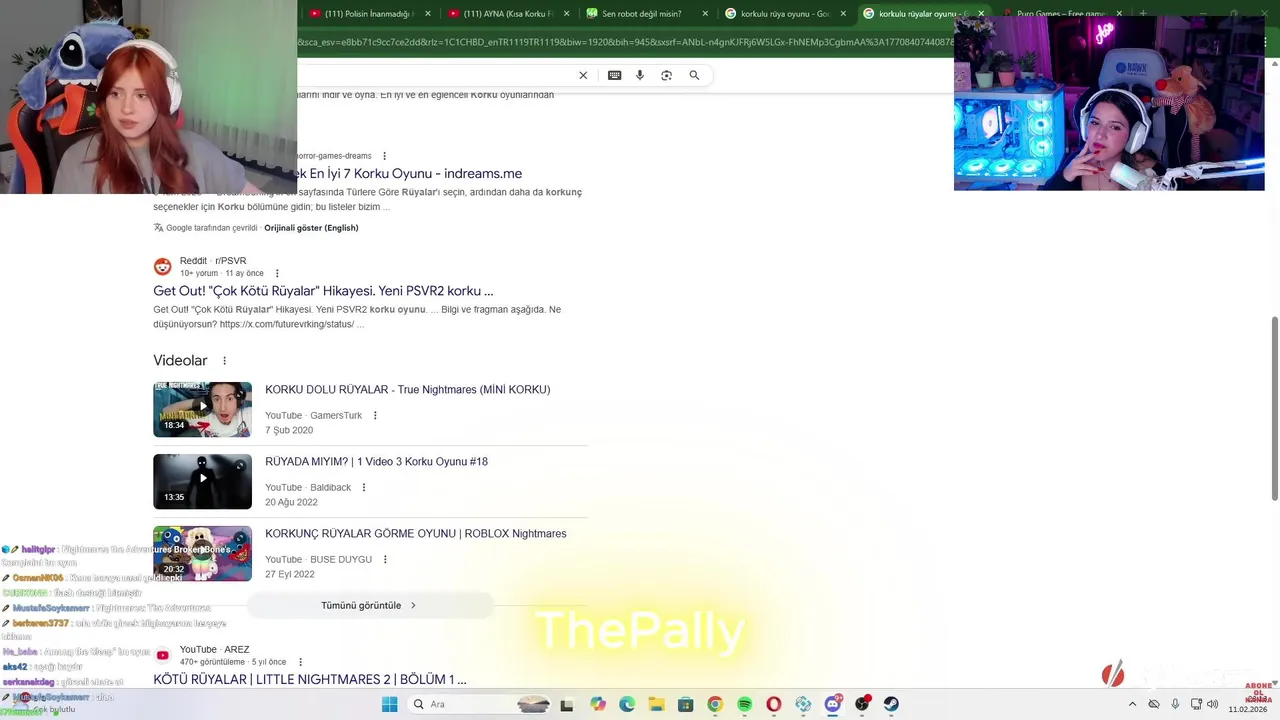Open more options for the indreams.me result
The image size is (1280, 720).
384,156
